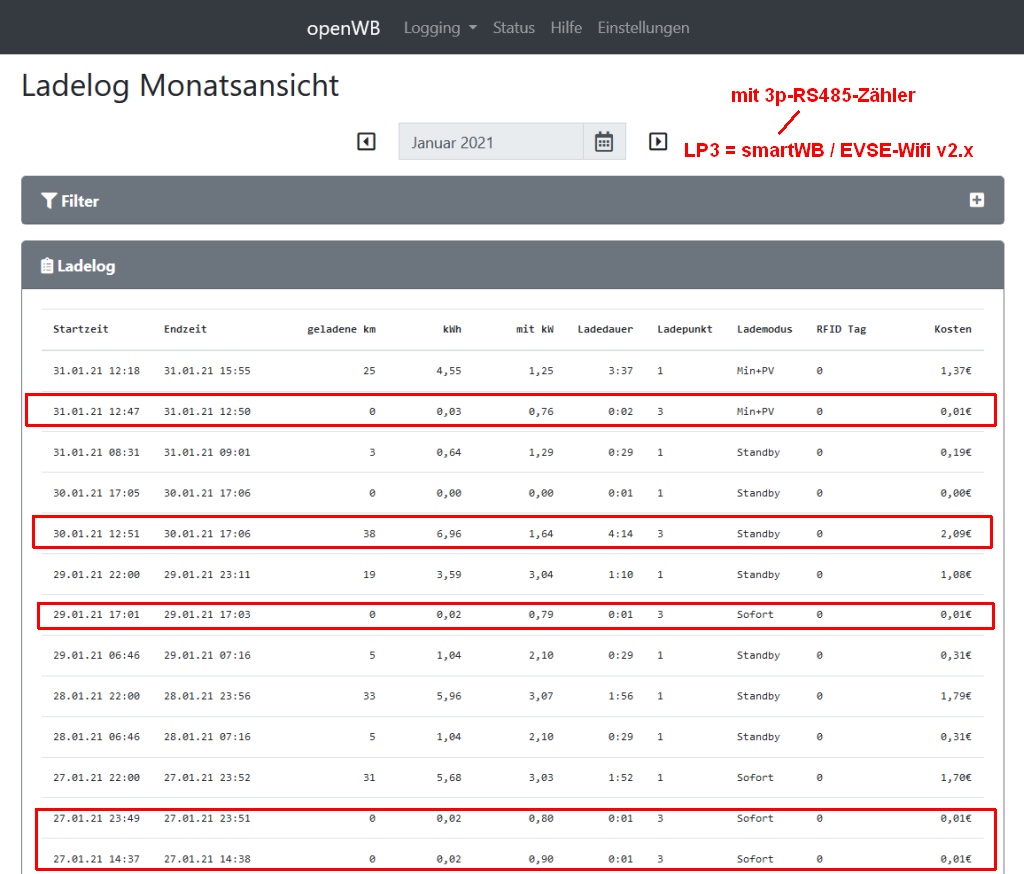
Task: Click the Kosten column header
Action: click(x=952, y=329)
